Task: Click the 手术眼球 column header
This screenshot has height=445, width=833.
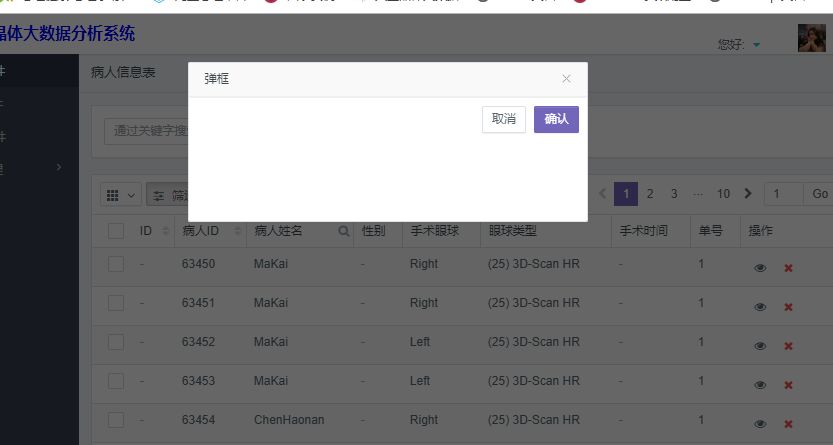Action: click(434, 231)
